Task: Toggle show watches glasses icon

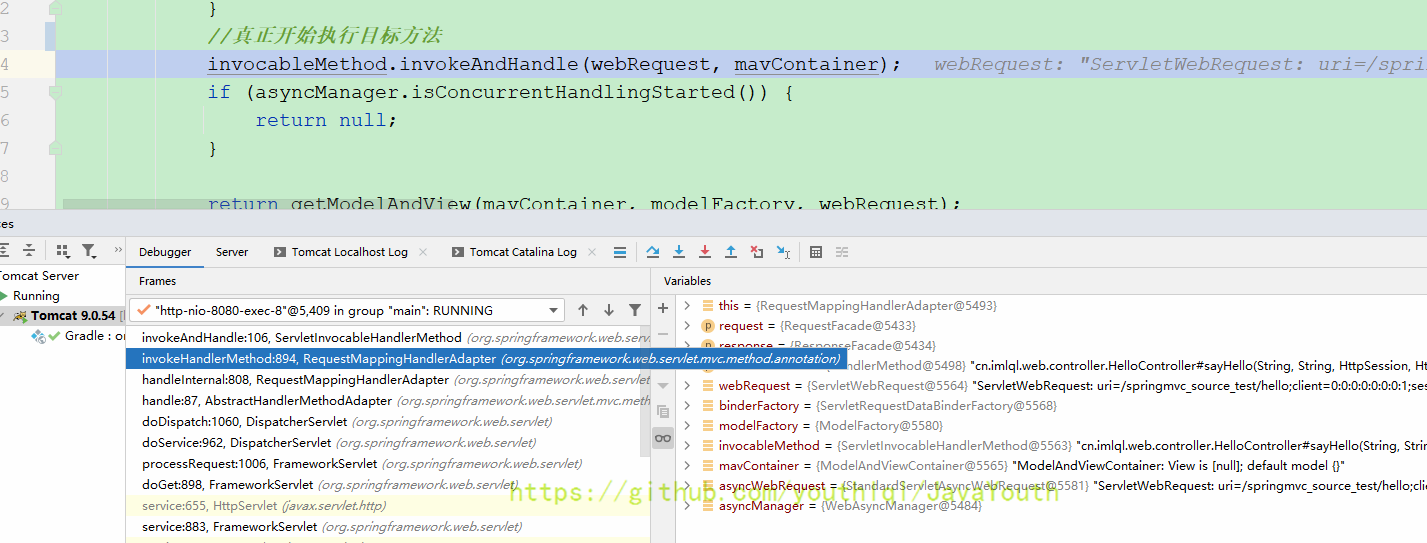Action: [x=663, y=438]
